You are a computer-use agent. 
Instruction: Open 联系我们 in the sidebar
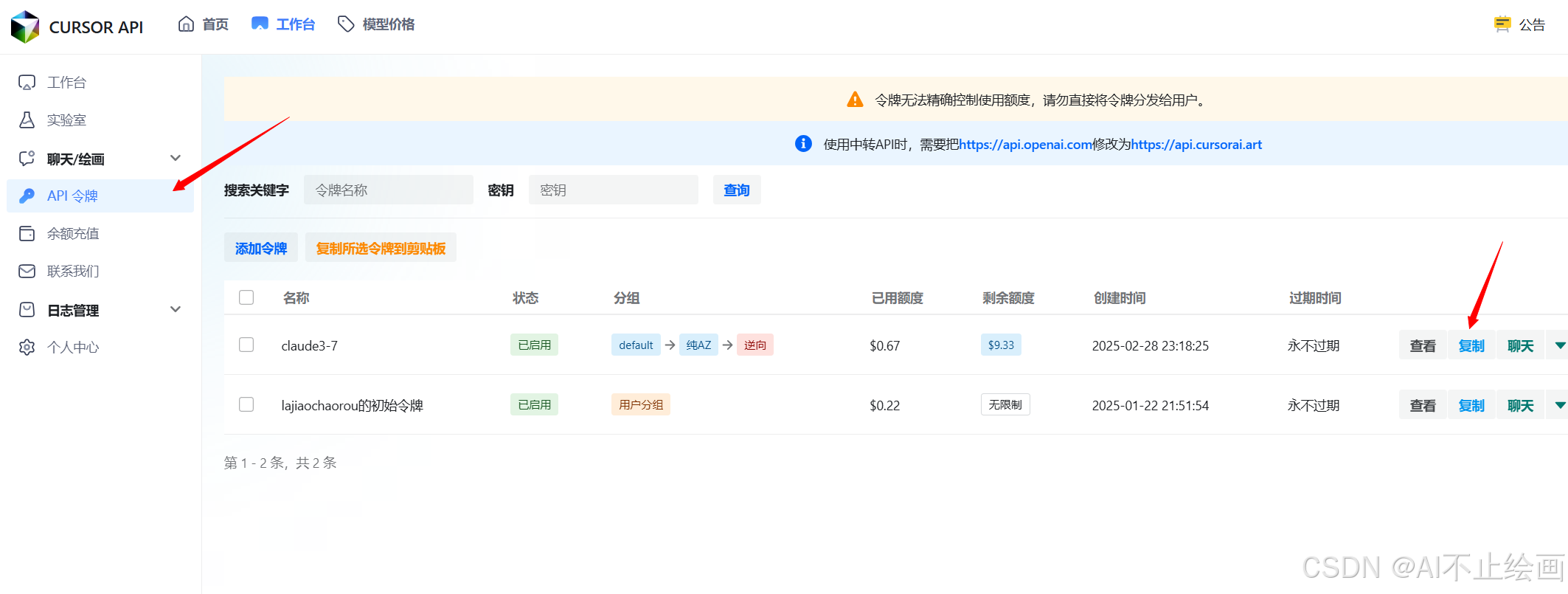click(100, 271)
